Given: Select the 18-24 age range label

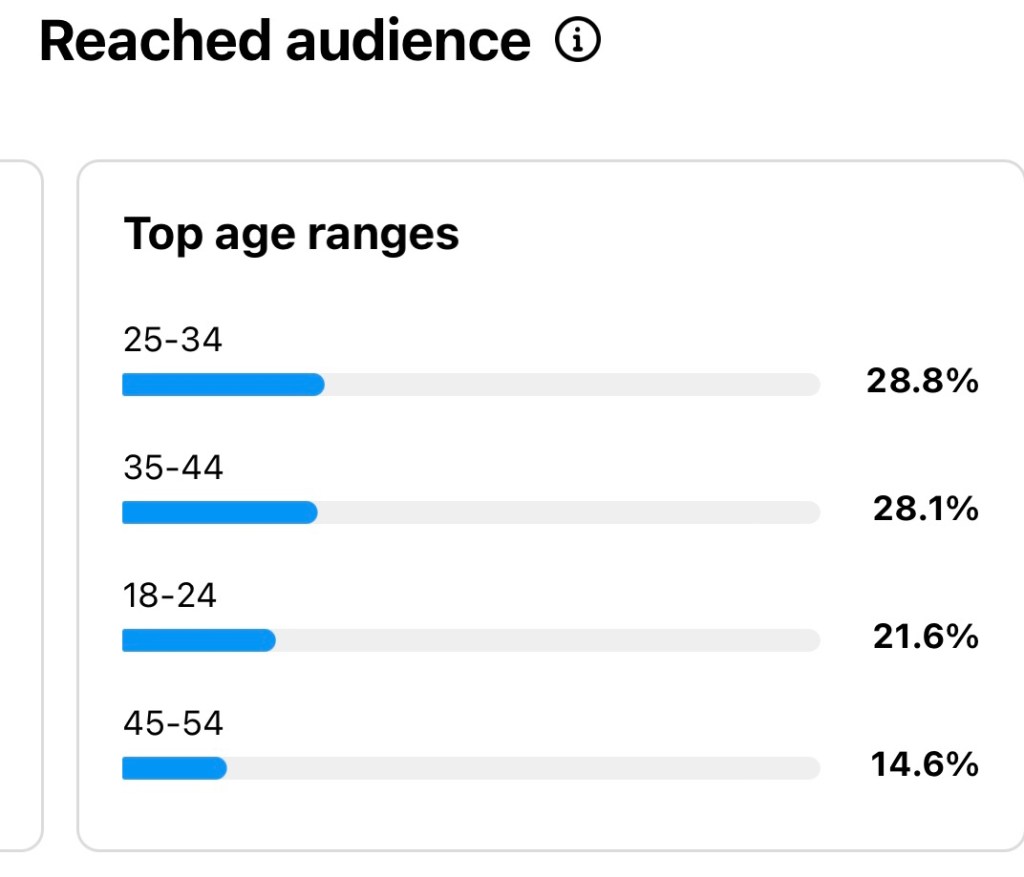Looking at the screenshot, I should 170,595.
